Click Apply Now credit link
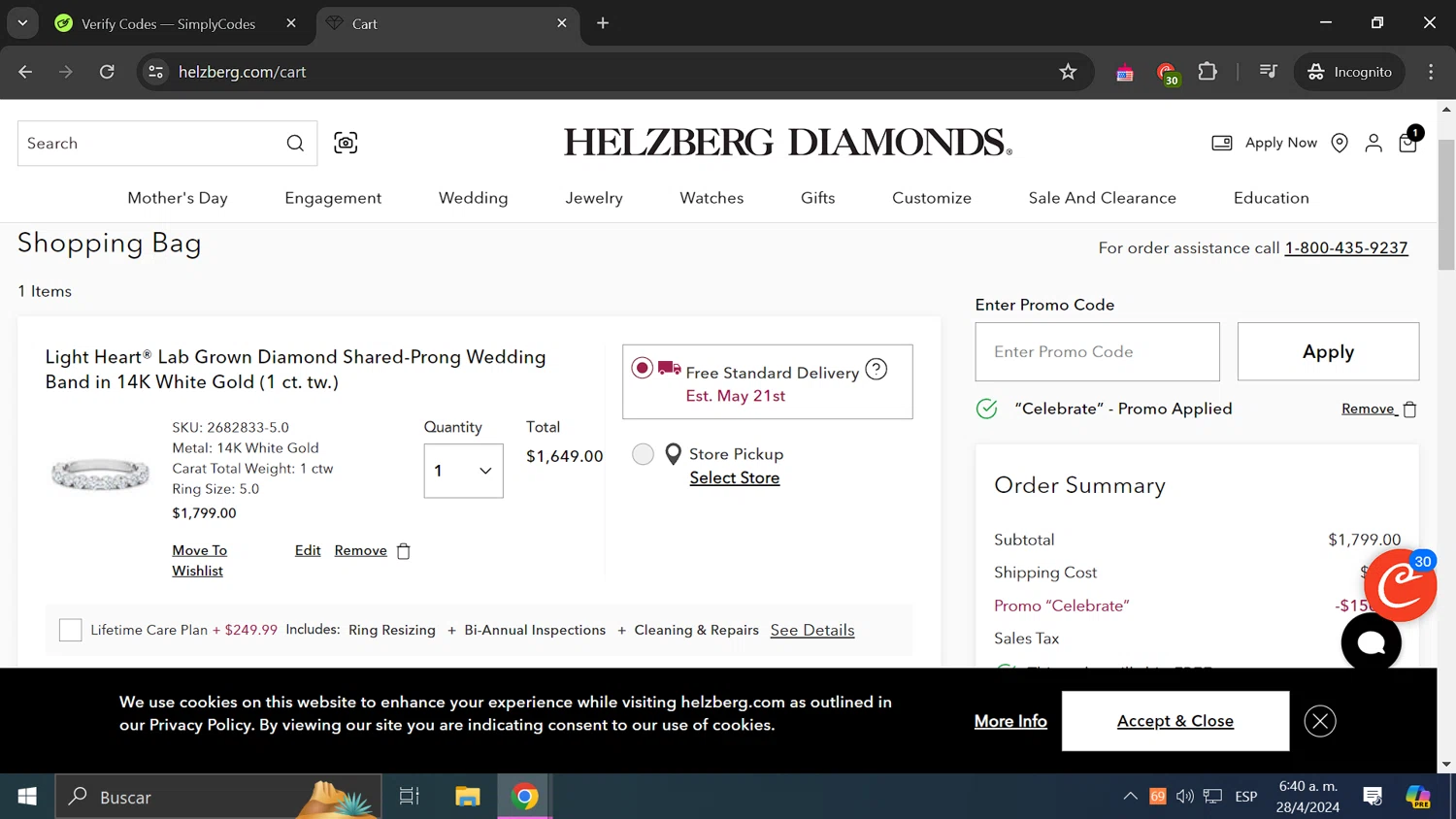The height and width of the screenshot is (819, 1456). [1281, 143]
